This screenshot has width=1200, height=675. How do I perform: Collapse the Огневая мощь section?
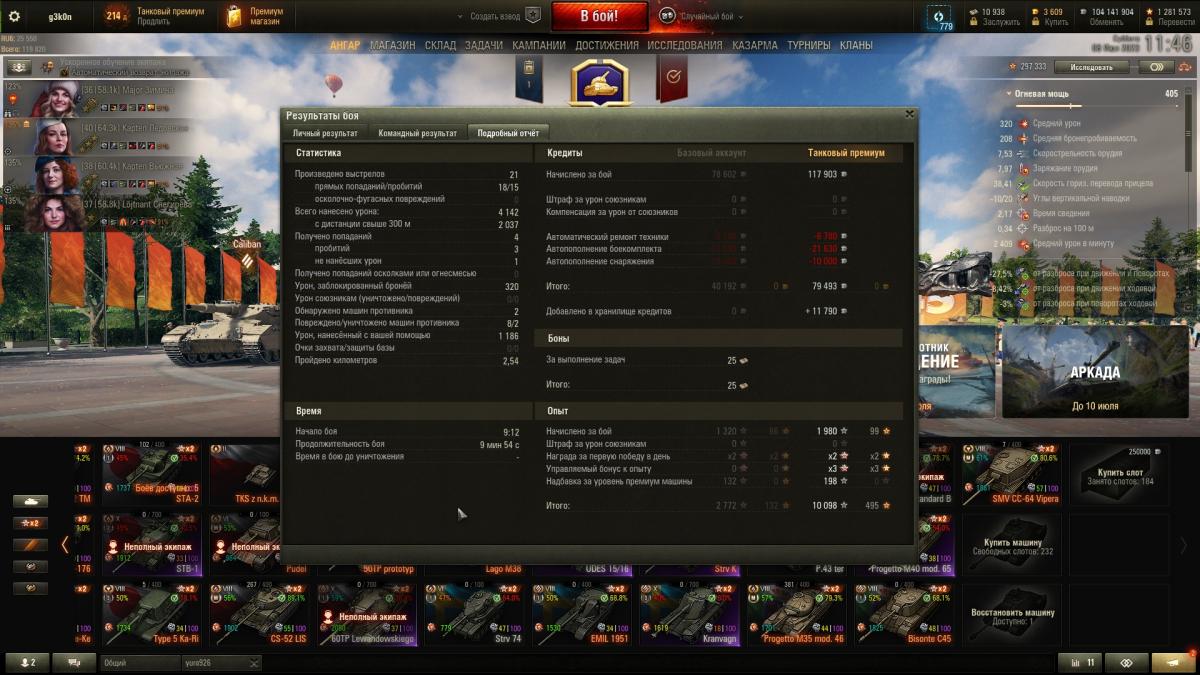1009,93
